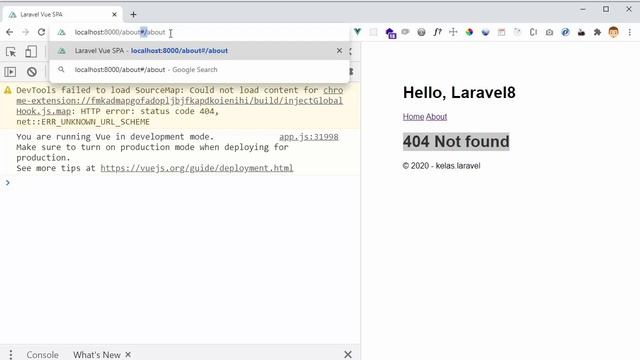The height and width of the screenshot is (360, 640).
Task: Open the vuejs.org deployment guide link
Action: coord(197,168)
